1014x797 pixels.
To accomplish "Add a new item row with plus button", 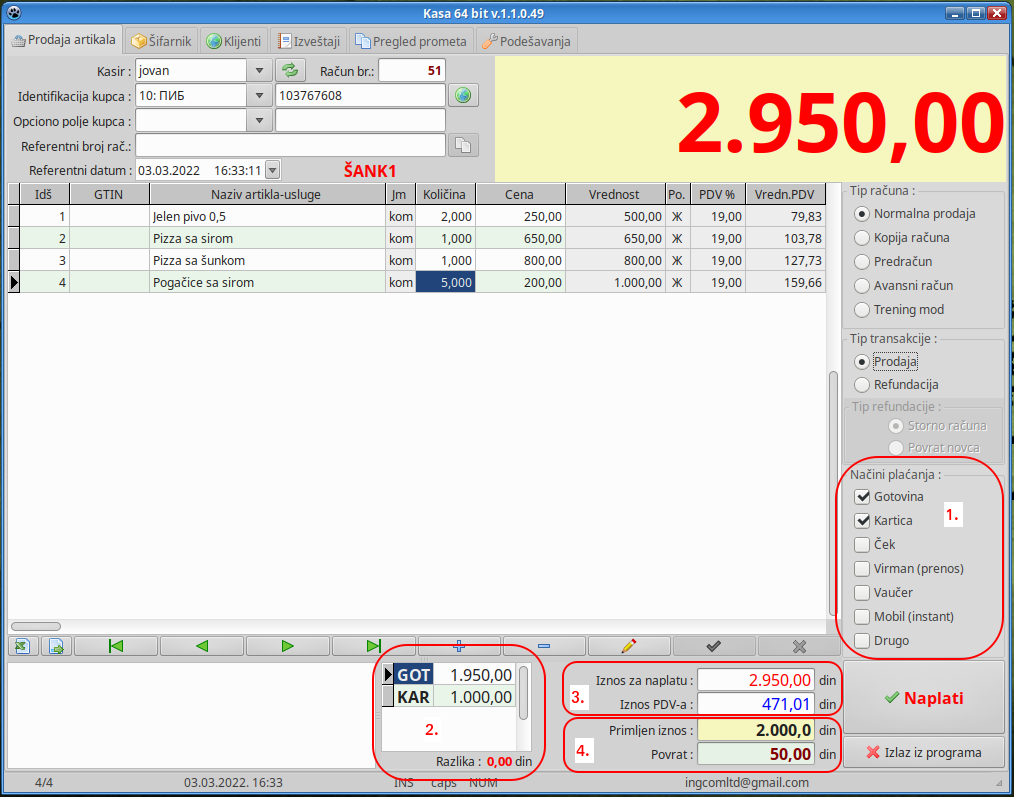I will coord(459,646).
